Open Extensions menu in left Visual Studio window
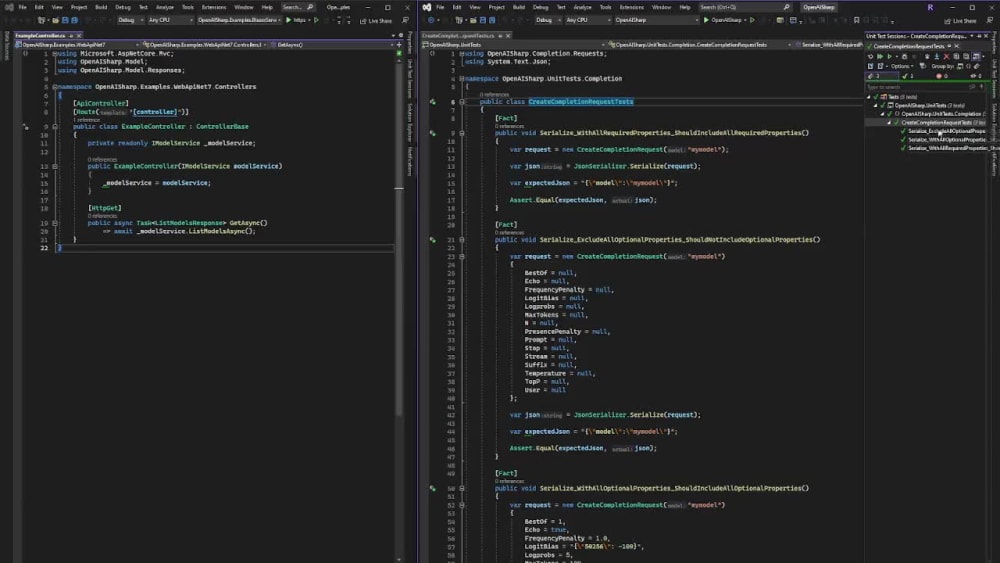The image size is (1000, 563). pyautogui.click(x=214, y=7)
